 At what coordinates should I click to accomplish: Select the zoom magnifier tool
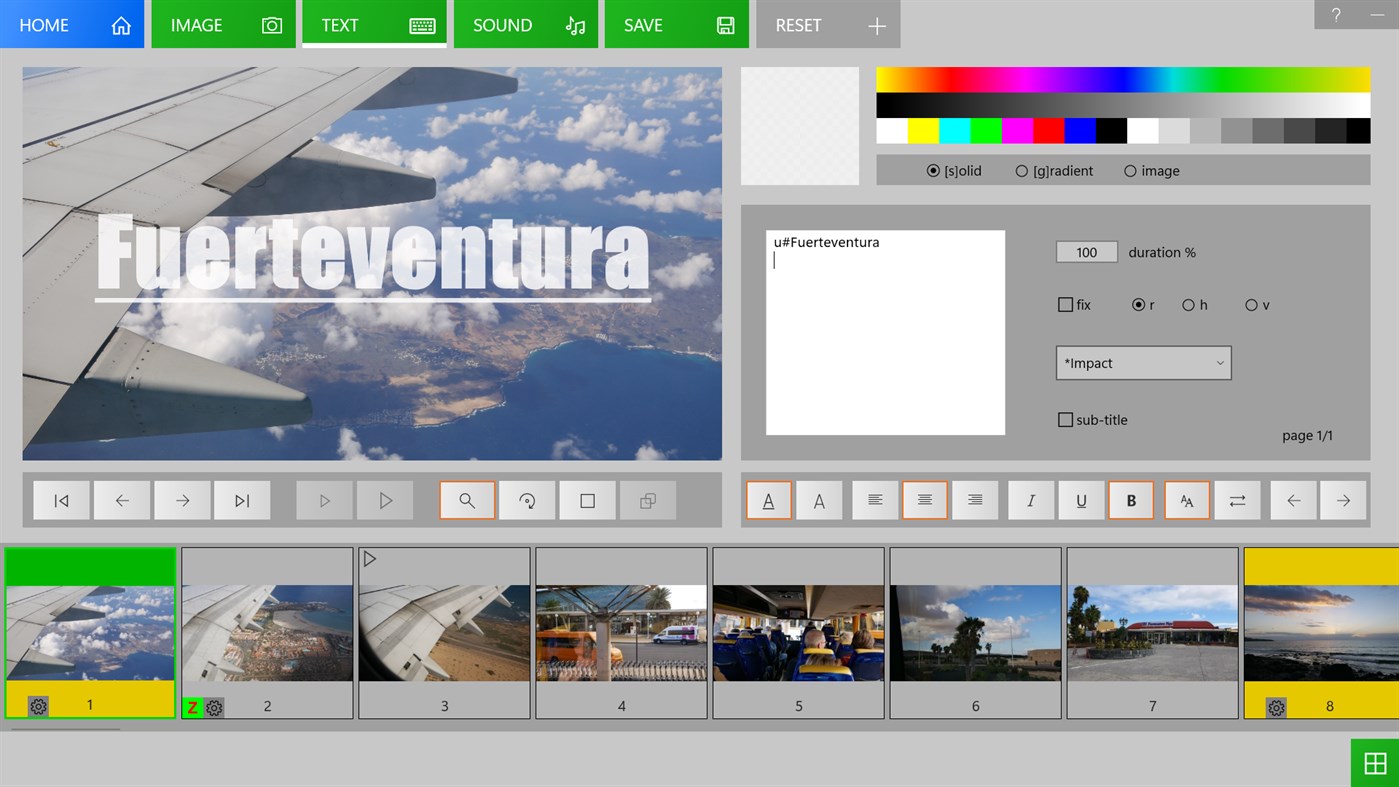coord(466,500)
